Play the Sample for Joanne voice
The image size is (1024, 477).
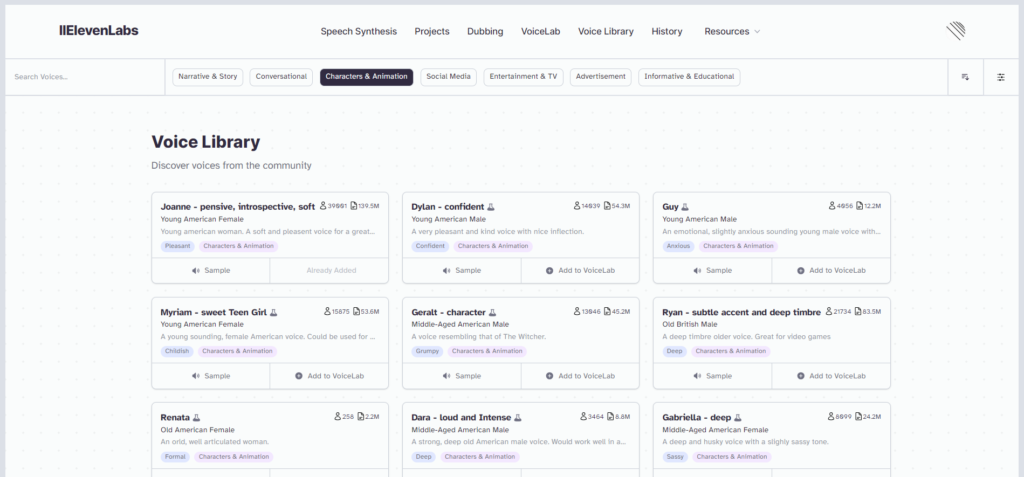211,271
